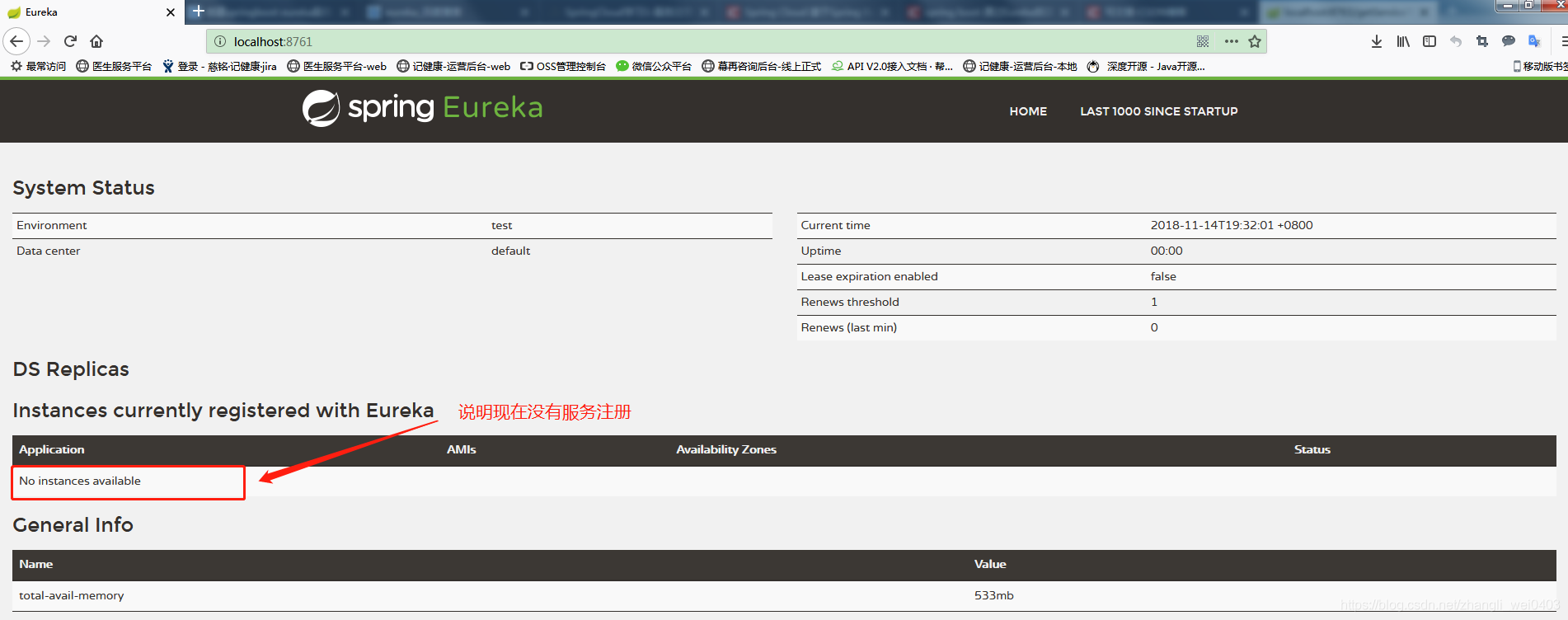1568x620 pixels.
Task: Click the browser forward arrow
Action: click(45, 41)
